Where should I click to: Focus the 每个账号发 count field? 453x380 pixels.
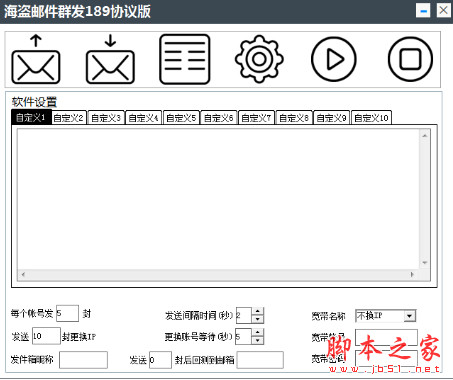pos(67,313)
